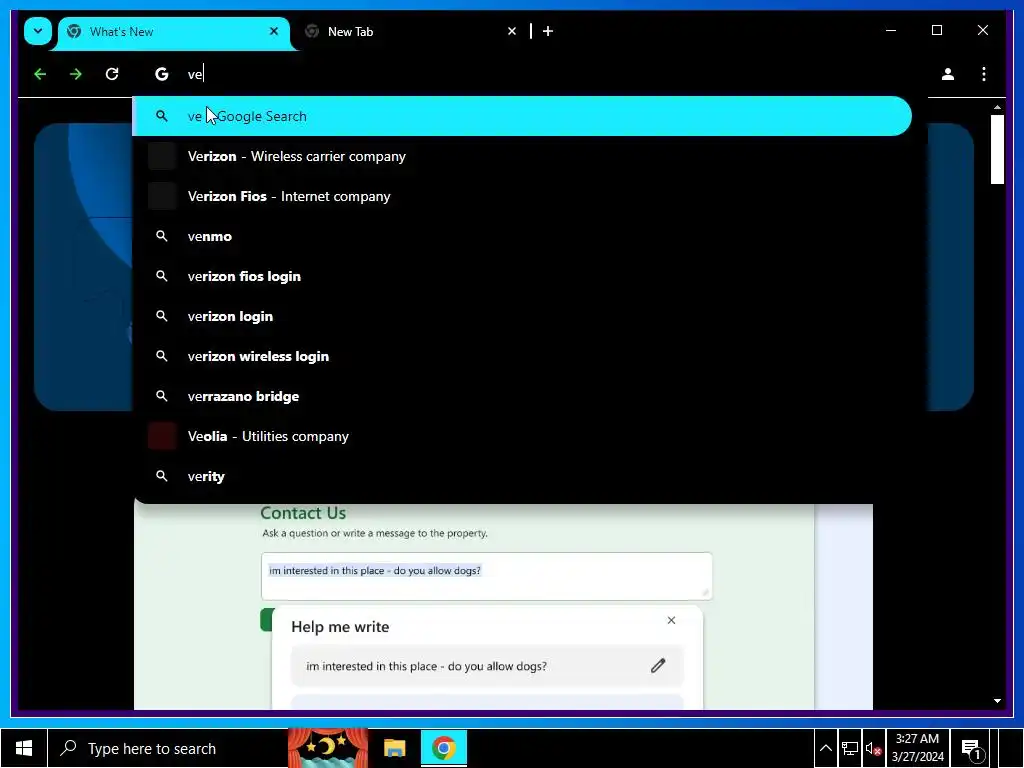Click the scrollbar down arrow

[x=997, y=701]
